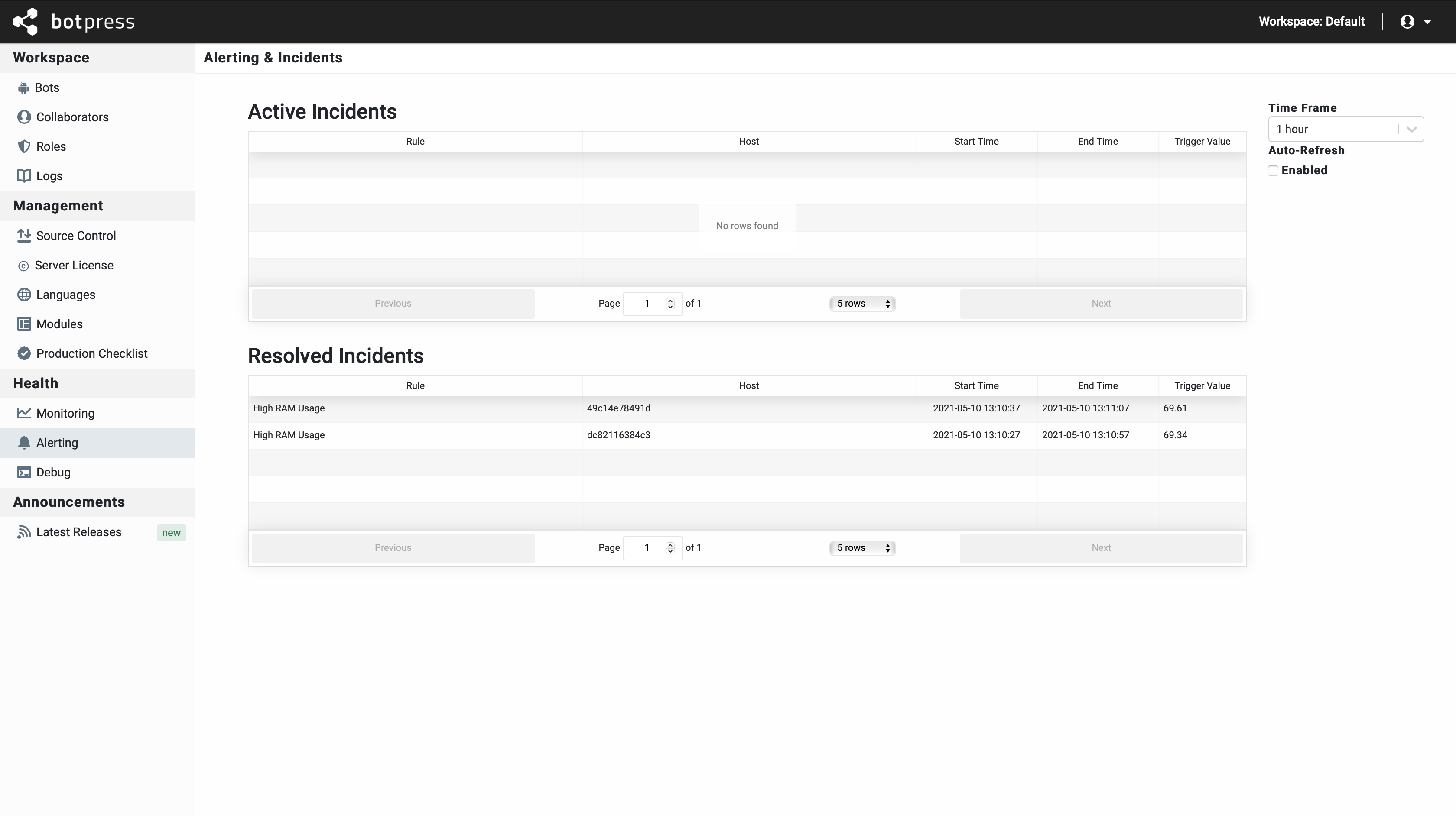Open the Monitoring graph icon
Viewport: 1456px width, 816px height.
tap(24, 413)
